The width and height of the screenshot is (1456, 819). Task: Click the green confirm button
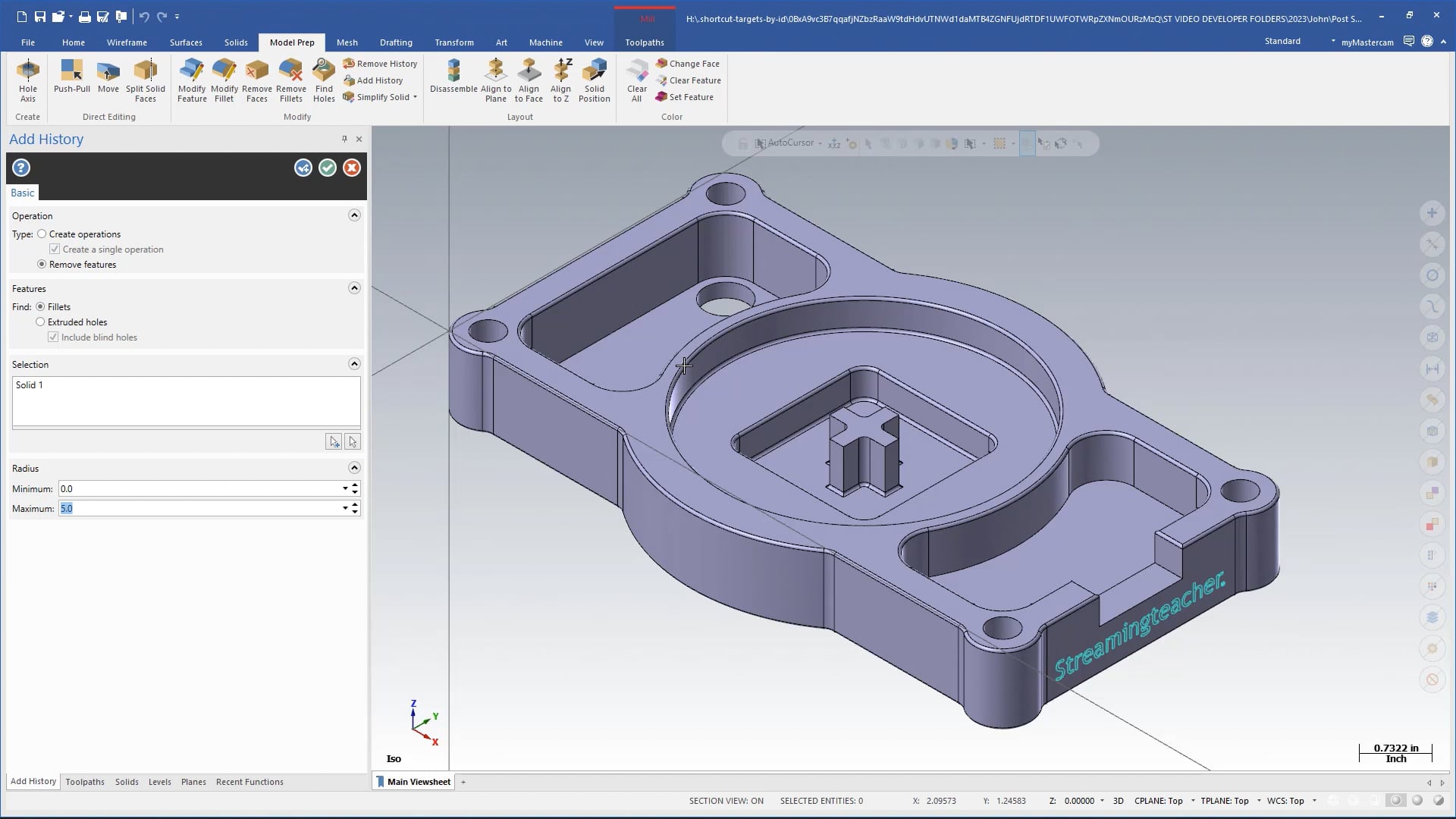point(327,167)
